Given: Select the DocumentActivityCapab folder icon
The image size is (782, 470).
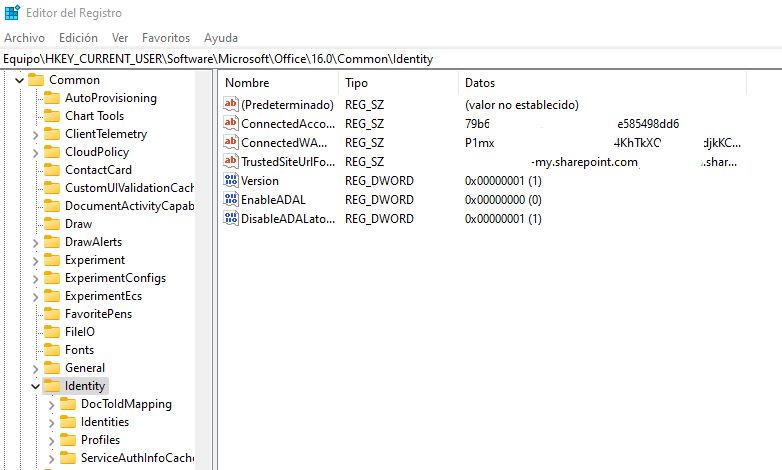Looking at the screenshot, I should tap(52, 206).
